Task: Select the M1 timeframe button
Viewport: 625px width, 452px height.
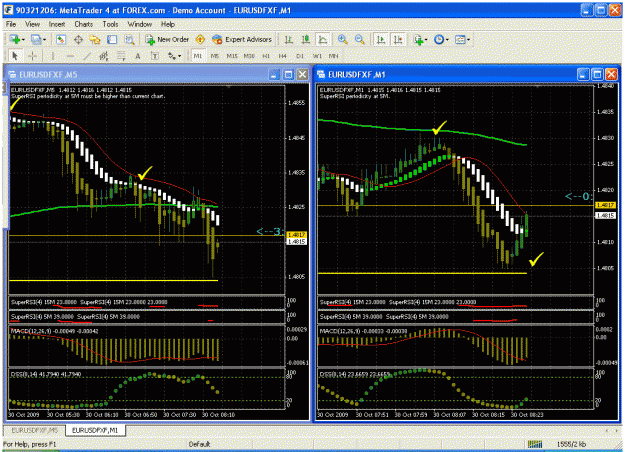Action: point(198,56)
